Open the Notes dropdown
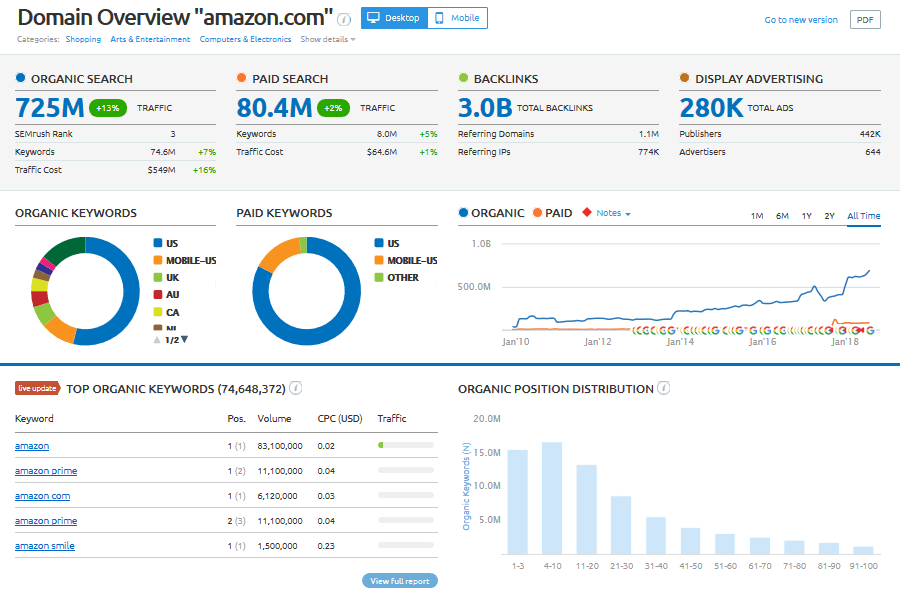This screenshot has width=900, height=593. tap(613, 213)
